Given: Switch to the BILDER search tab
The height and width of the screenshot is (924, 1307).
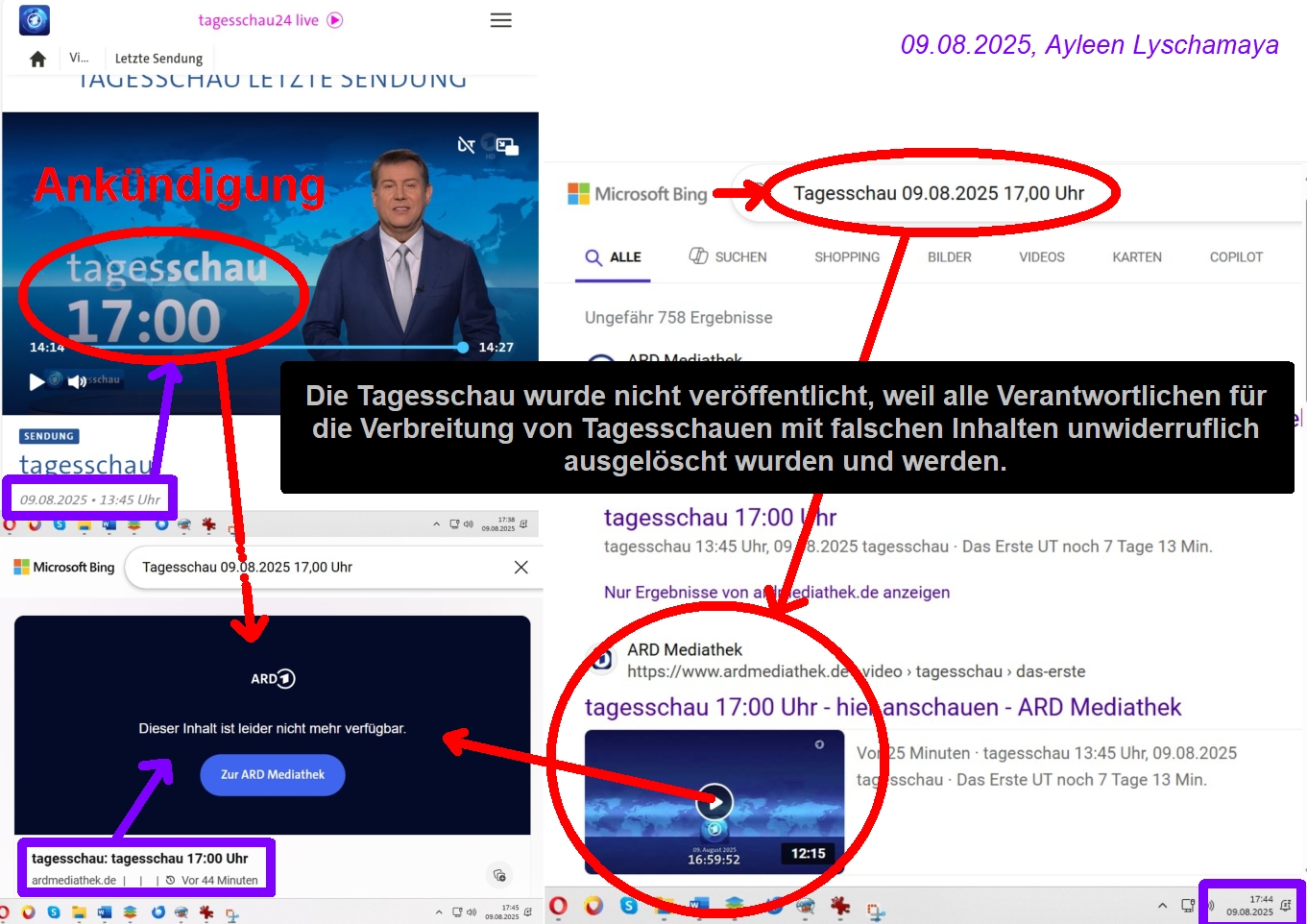Looking at the screenshot, I should [x=949, y=257].
